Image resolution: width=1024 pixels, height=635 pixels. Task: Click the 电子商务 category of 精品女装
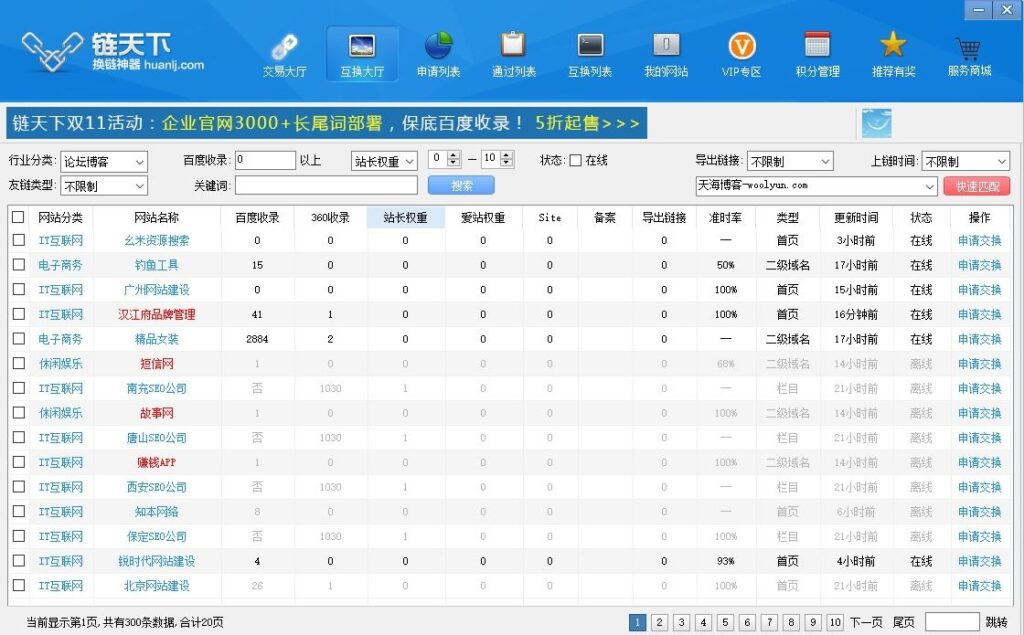tap(61, 339)
